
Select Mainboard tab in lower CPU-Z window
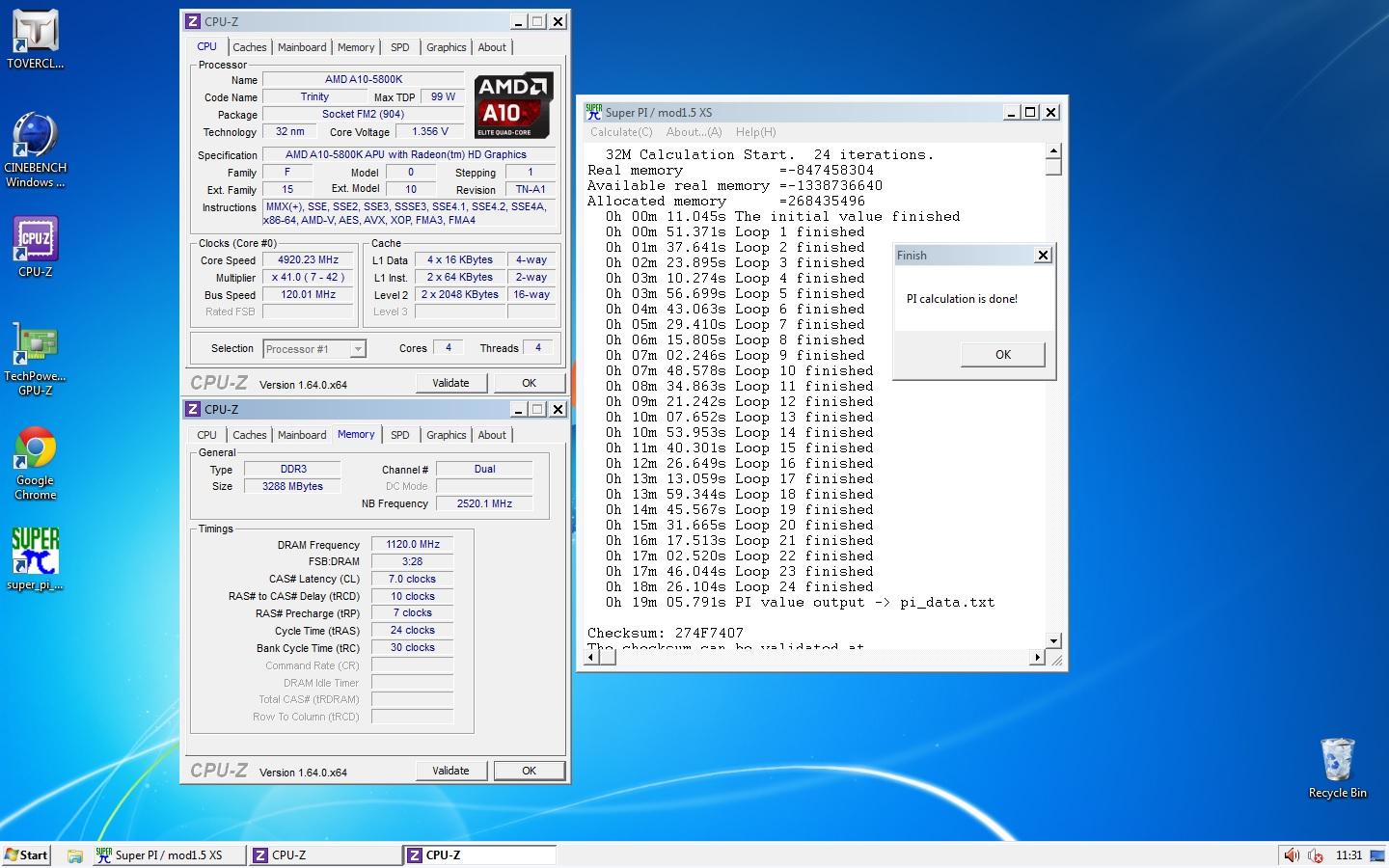pos(302,435)
